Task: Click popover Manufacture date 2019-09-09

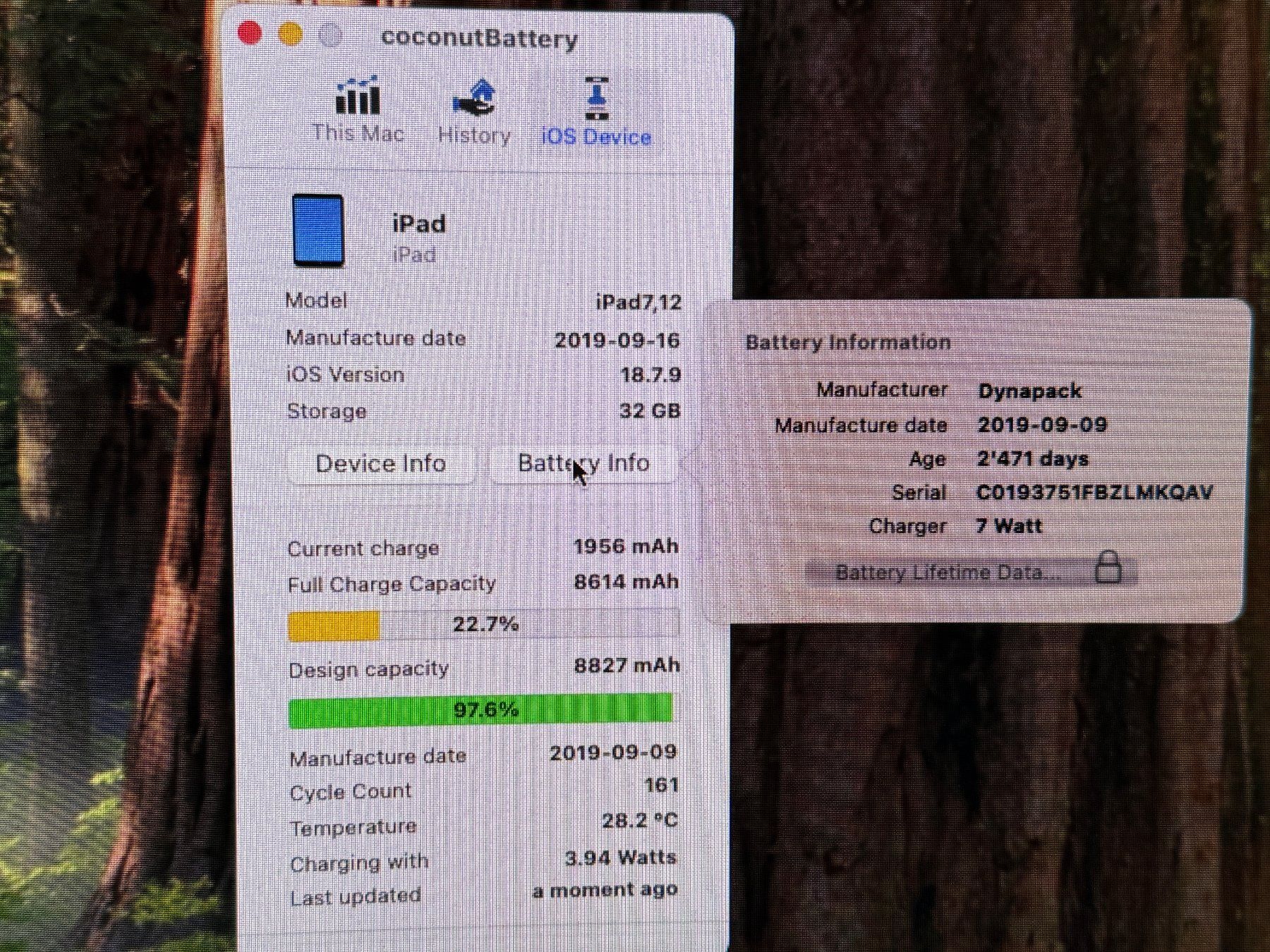Action: [x=1042, y=425]
